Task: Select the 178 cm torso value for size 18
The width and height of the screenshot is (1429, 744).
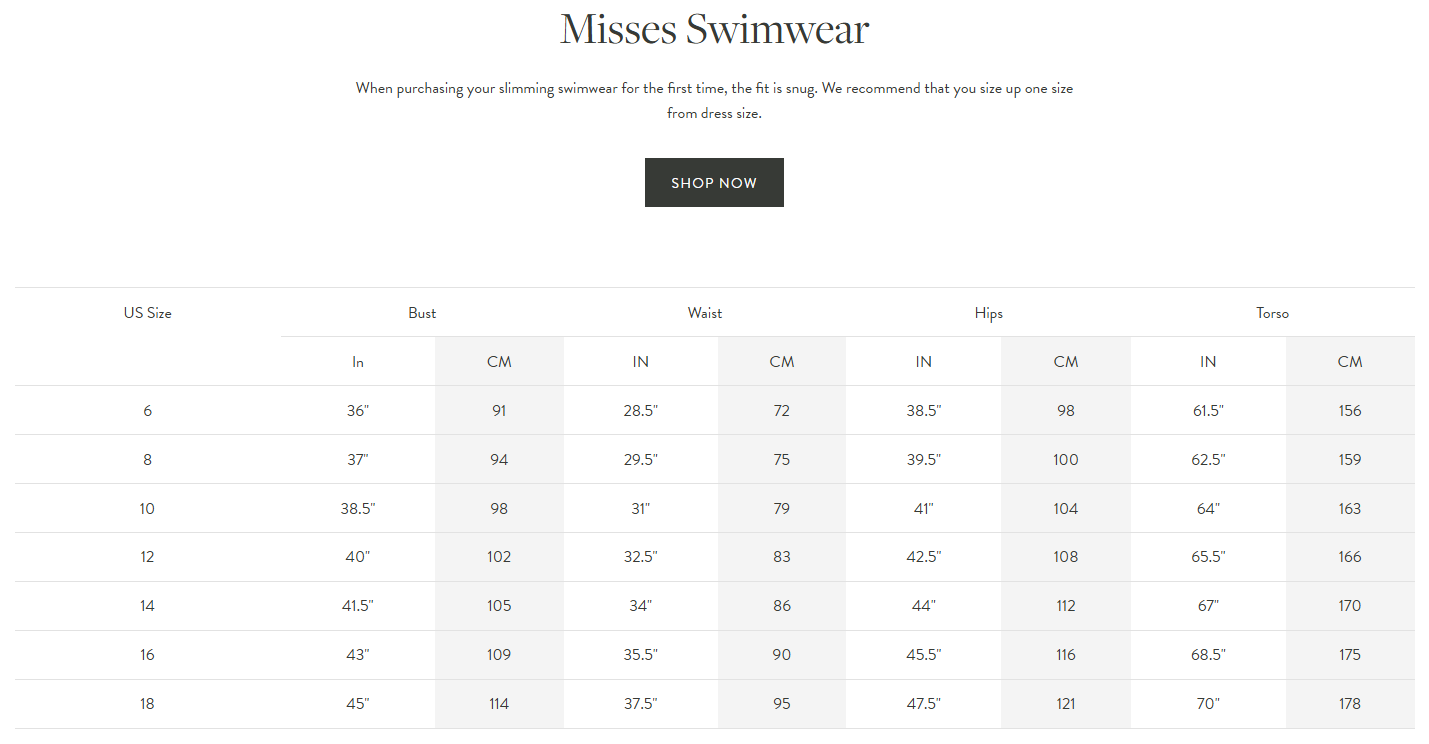Action: click(1349, 703)
